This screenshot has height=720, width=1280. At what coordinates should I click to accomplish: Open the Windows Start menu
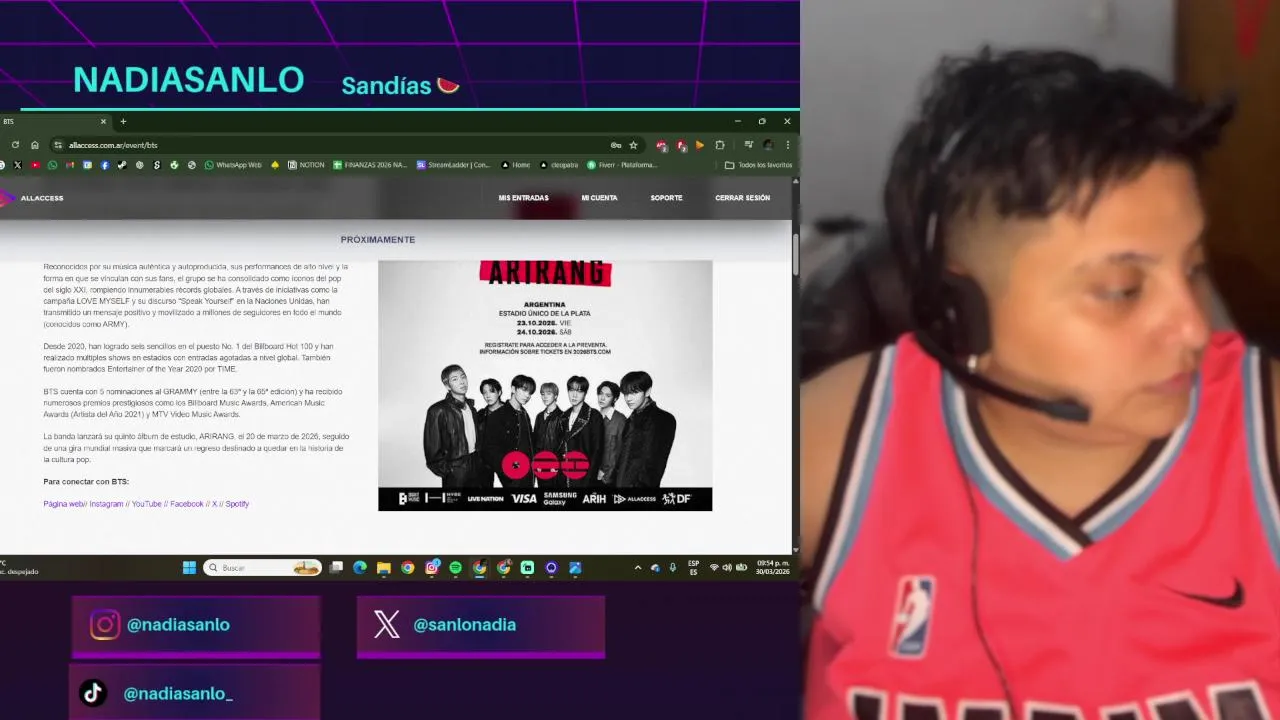(x=189, y=568)
